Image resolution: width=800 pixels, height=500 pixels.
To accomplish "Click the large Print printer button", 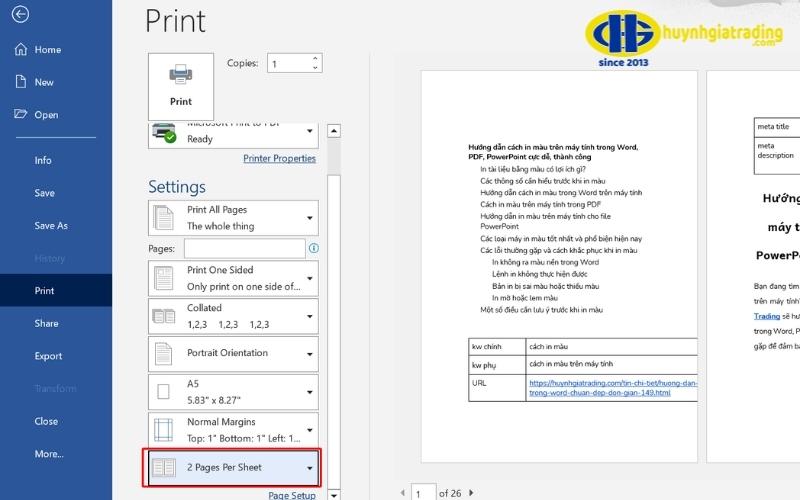I will pyautogui.click(x=181, y=86).
